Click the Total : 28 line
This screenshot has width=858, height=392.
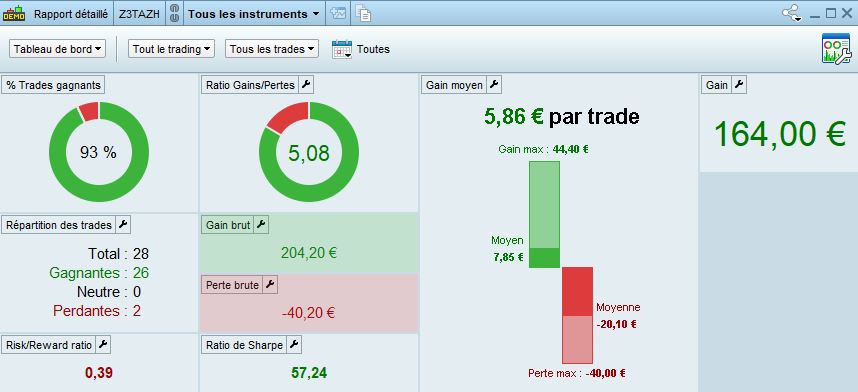click(x=118, y=254)
